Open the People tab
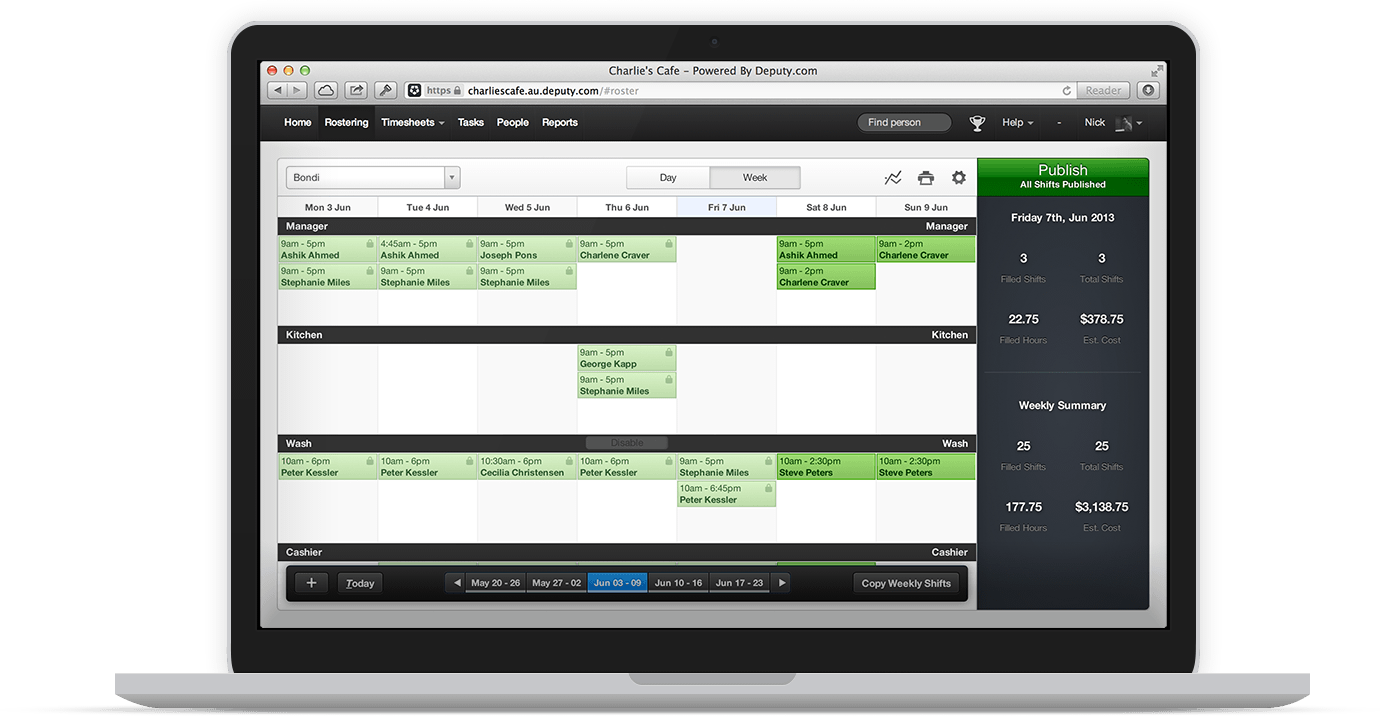Image resolution: width=1380 pixels, height=716 pixels. [513, 123]
